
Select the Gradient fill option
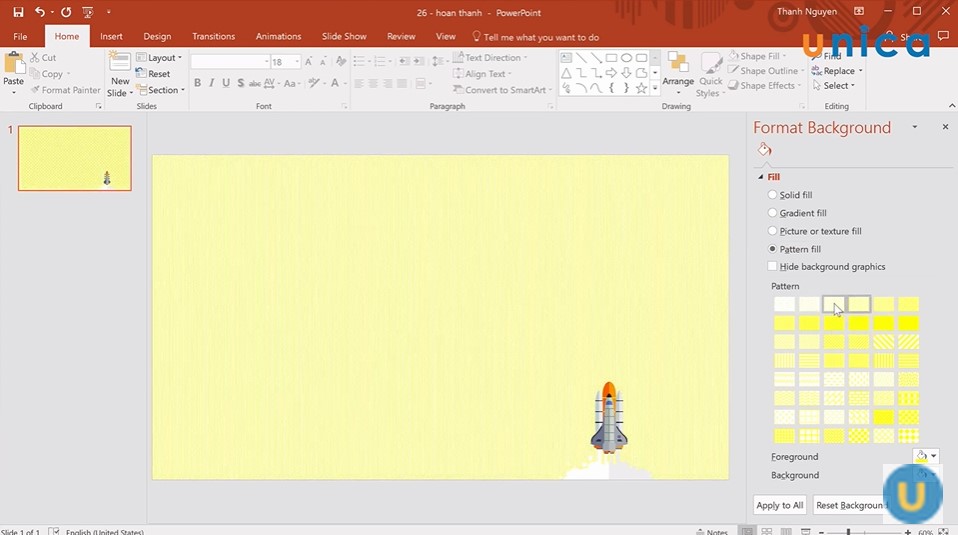pos(772,213)
